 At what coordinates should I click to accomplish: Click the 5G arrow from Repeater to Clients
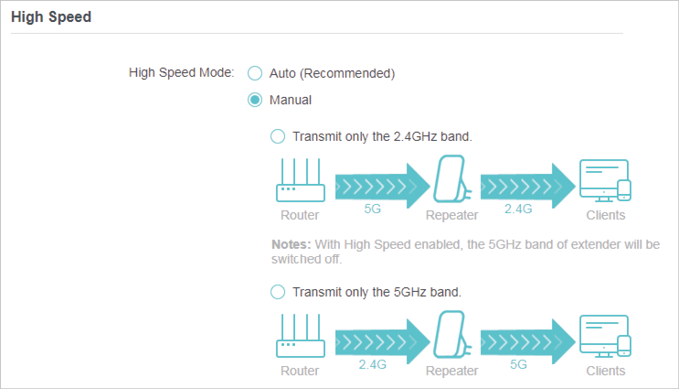pos(527,342)
